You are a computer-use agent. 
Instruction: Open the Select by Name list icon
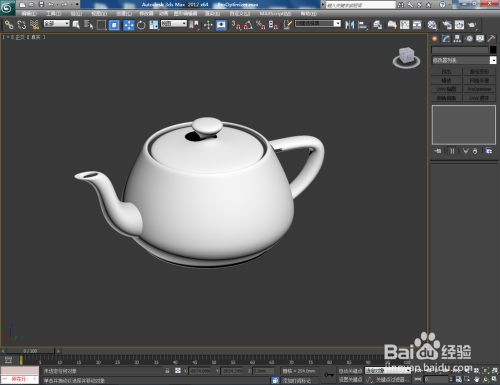click(89, 25)
